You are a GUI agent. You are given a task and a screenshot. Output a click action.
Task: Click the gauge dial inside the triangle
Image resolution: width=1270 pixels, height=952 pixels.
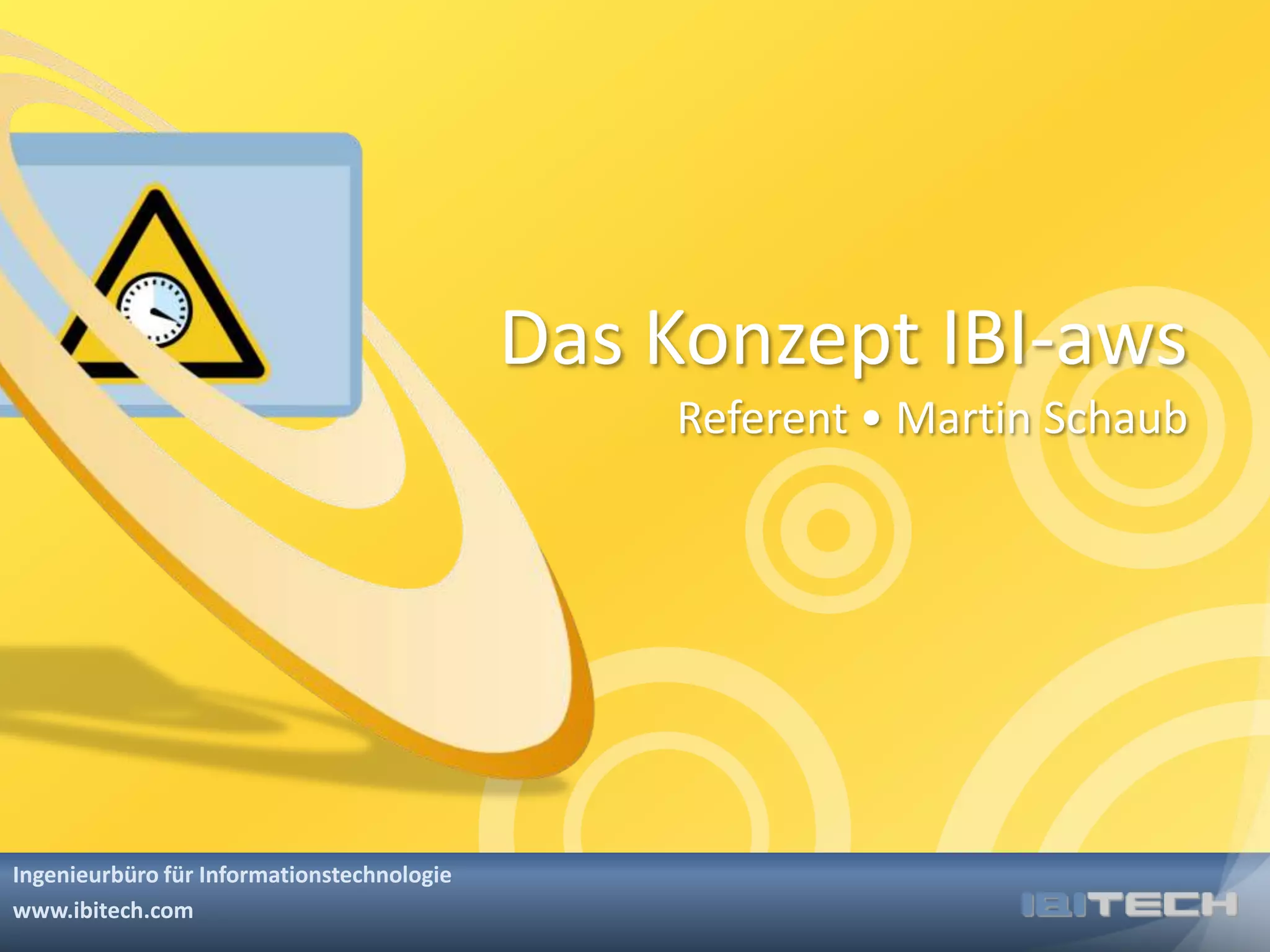(155, 308)
